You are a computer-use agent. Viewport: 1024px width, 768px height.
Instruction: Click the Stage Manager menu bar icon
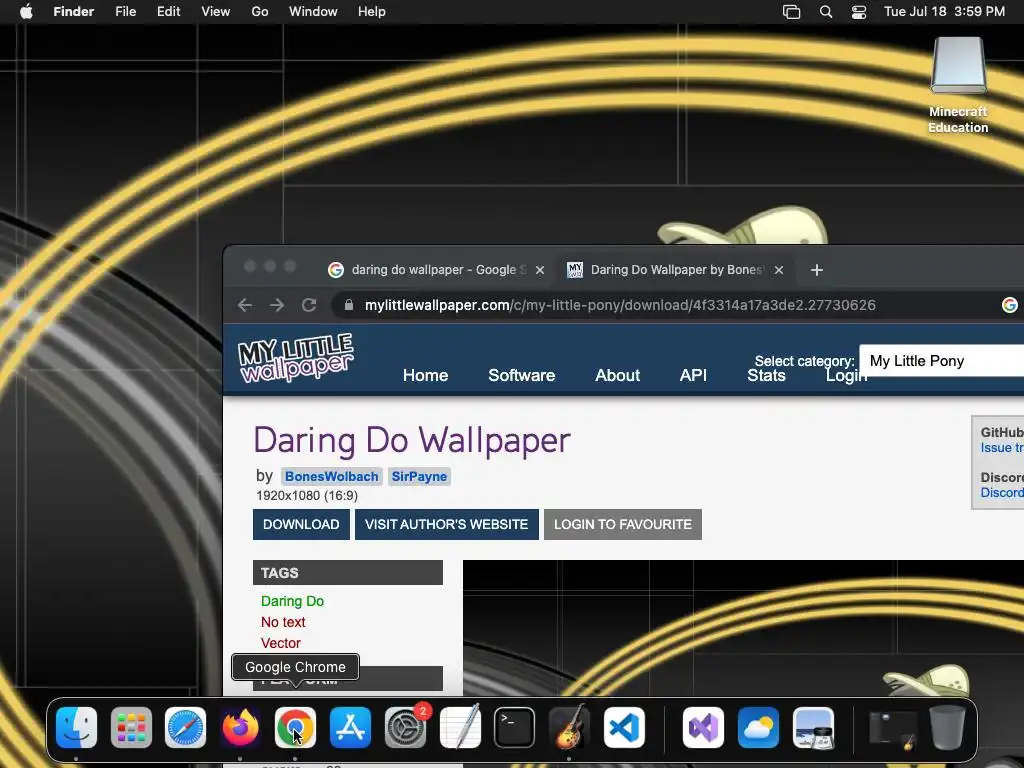792,12
